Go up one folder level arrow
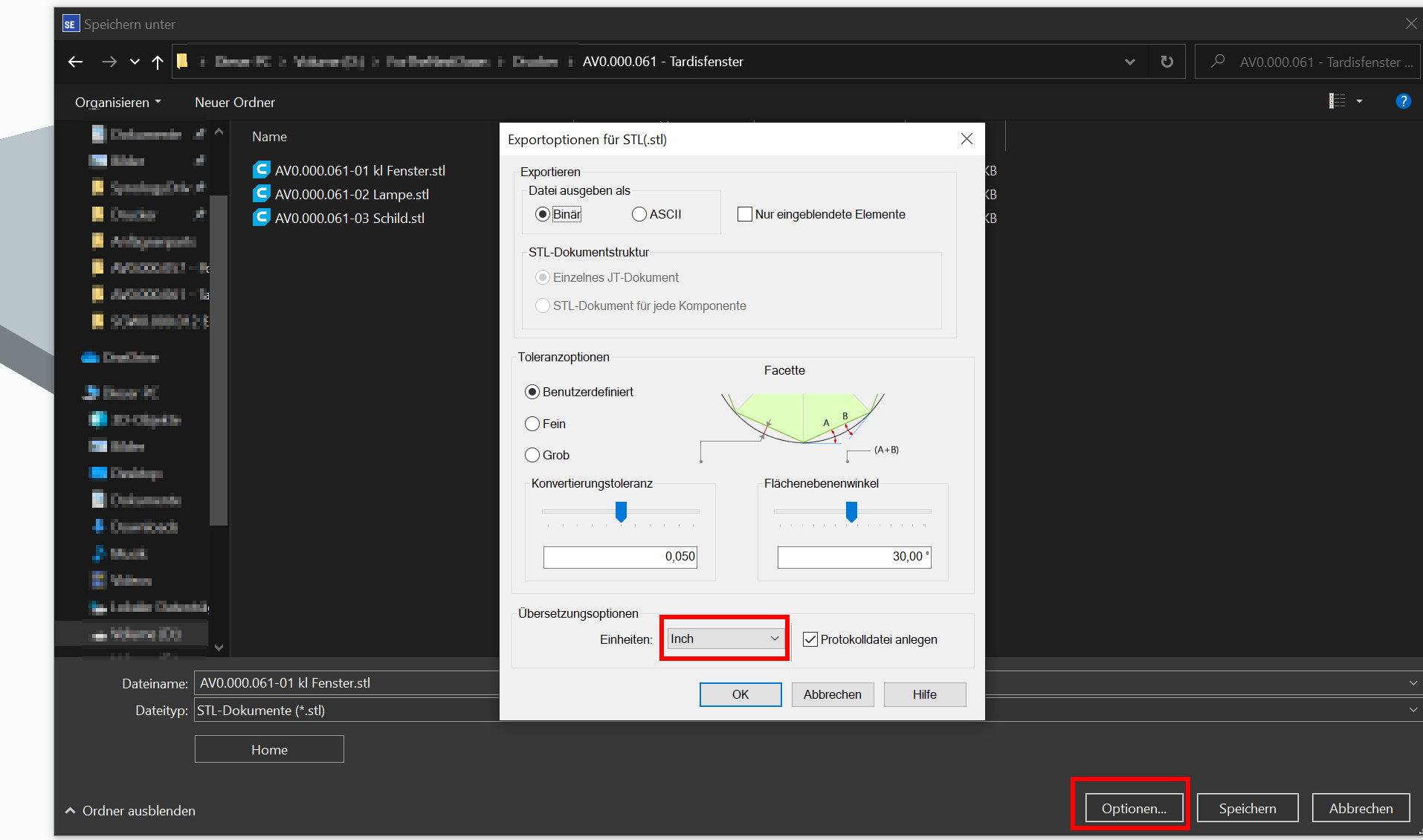Viewport: 1423px width, 840px height. (158, 62)
